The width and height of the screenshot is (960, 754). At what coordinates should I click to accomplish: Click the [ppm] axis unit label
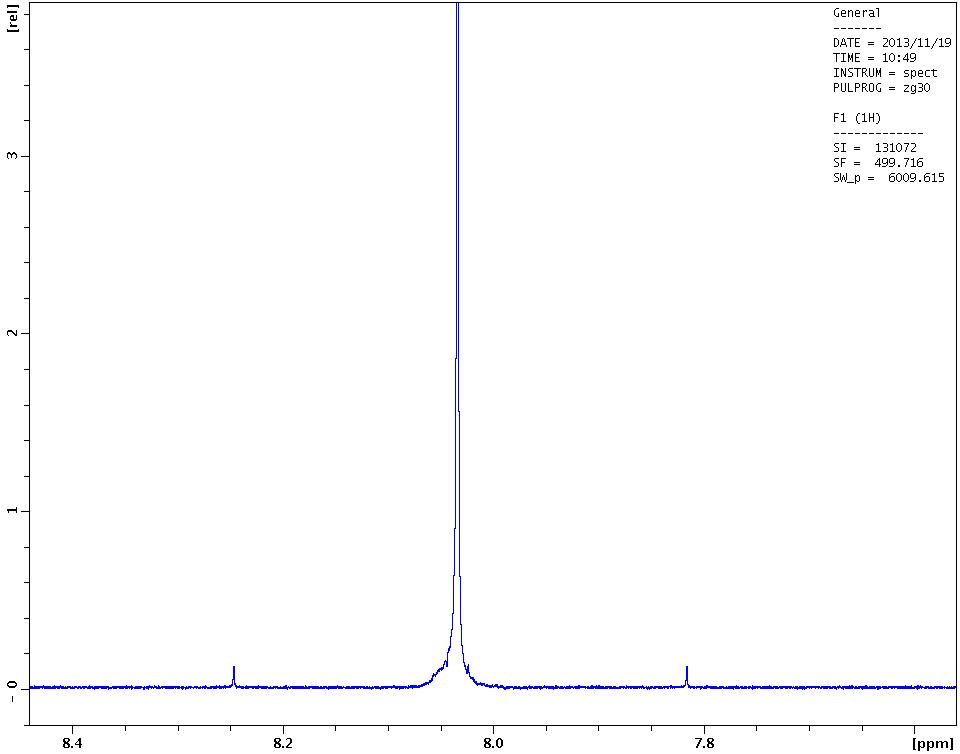pyautogui.click(x=932, y=743)
